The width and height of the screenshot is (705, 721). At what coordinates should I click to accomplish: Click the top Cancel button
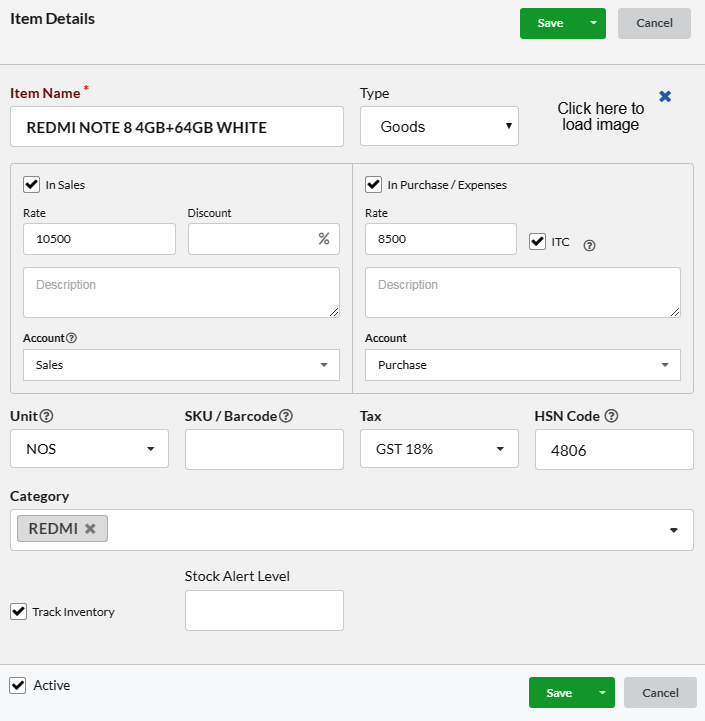(x=654, y=23)
